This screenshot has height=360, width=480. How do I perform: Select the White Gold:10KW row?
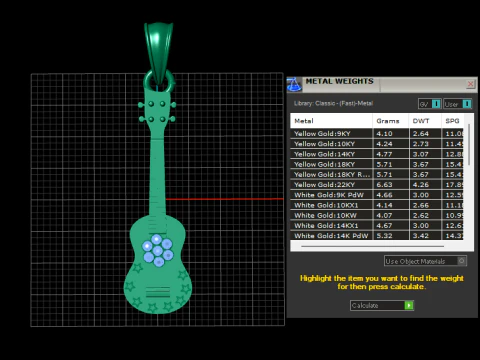click(x=377, y=215)
